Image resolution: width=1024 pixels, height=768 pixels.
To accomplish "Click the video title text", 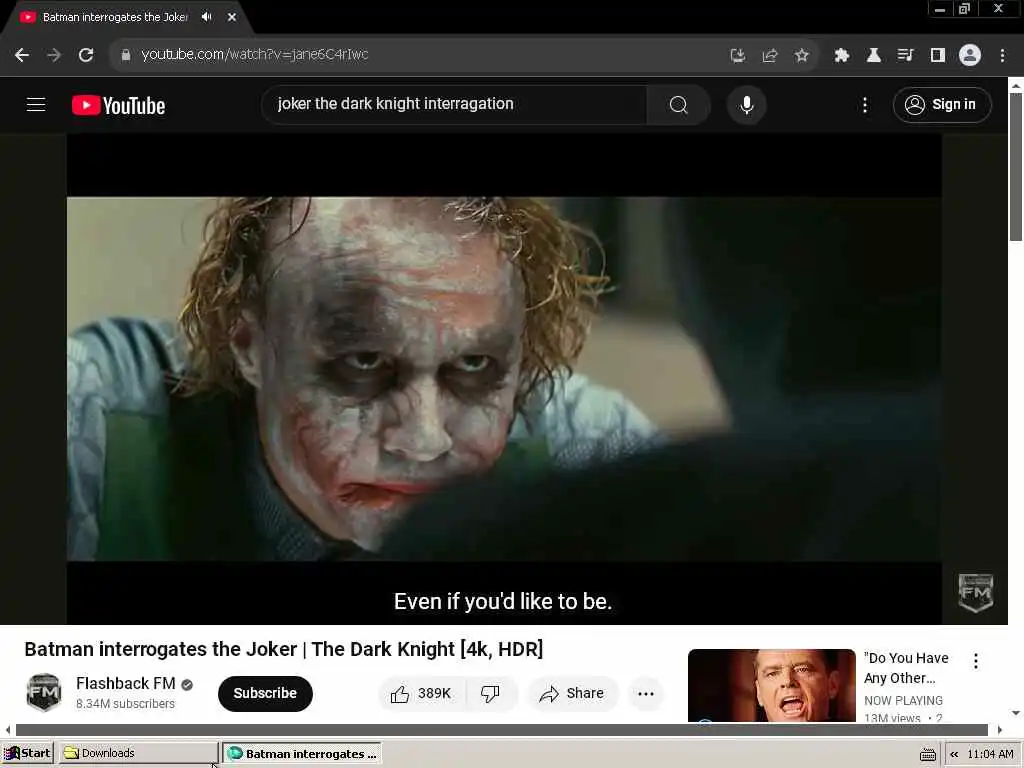I will (x=283, y=649).
